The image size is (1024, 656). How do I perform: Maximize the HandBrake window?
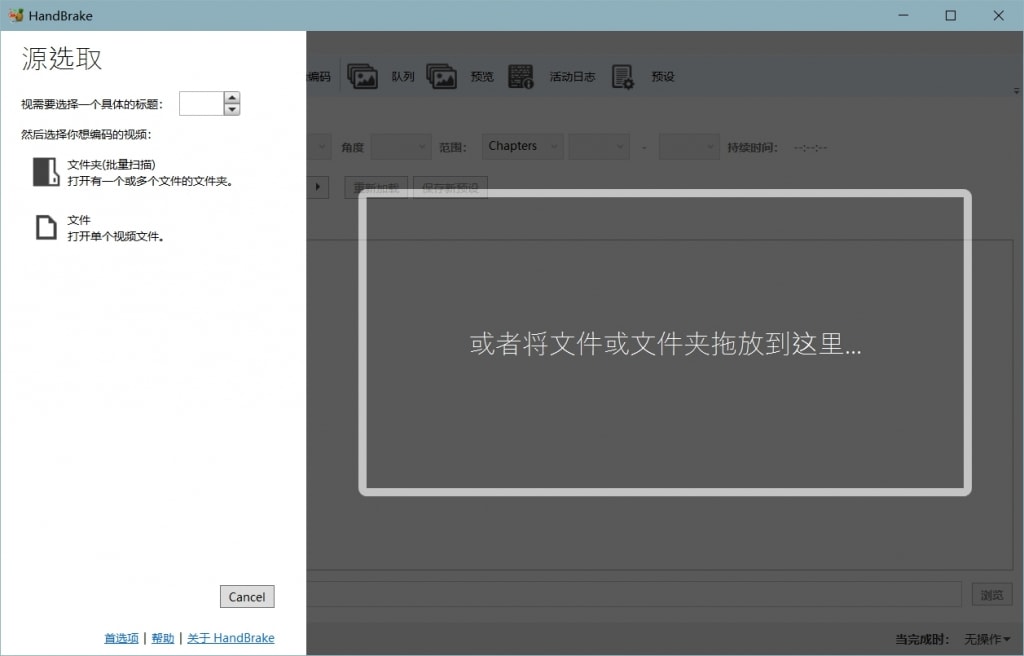click(951, 15)
